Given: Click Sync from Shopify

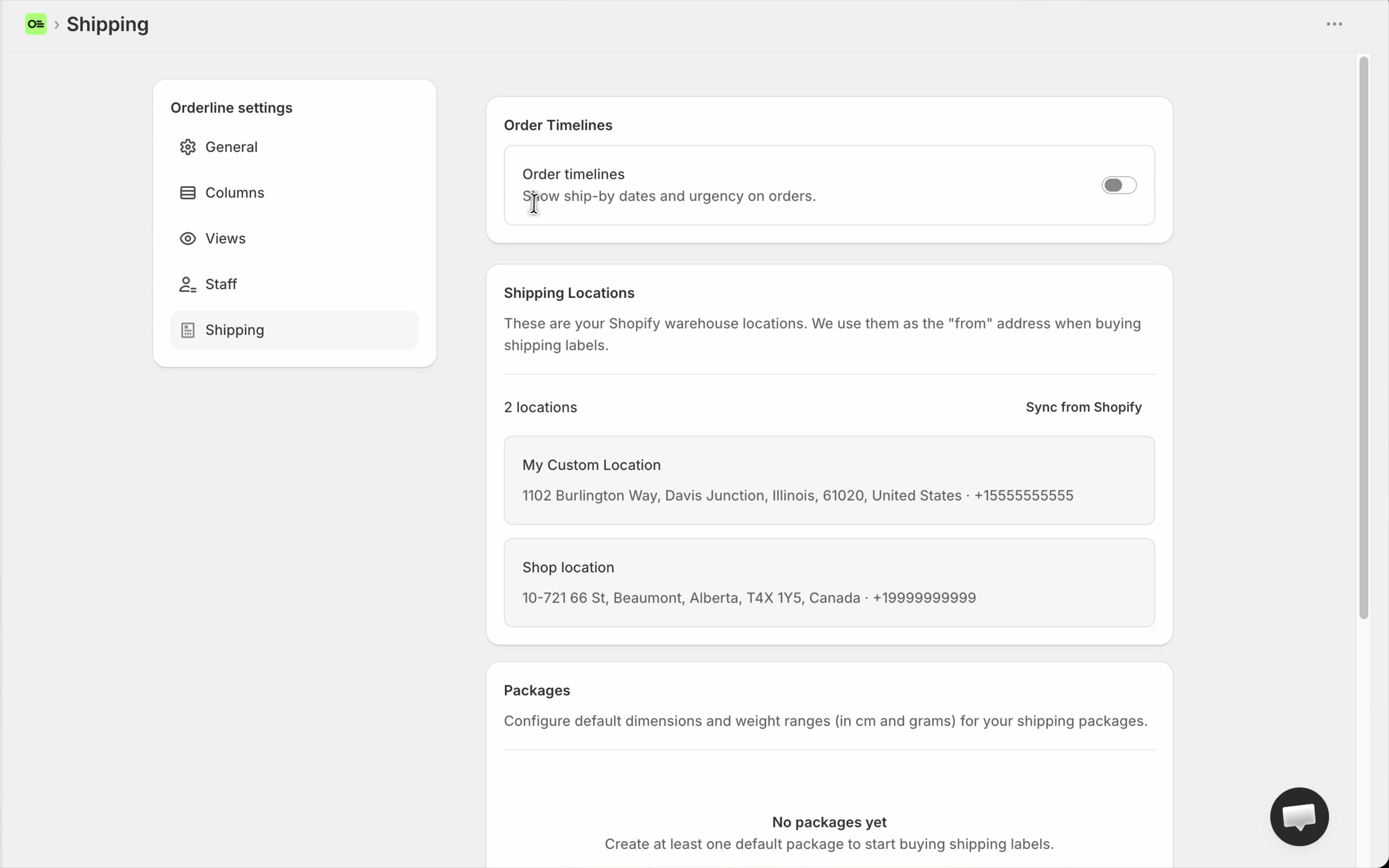Looking at the screenshot, I should pos(1084,407).
